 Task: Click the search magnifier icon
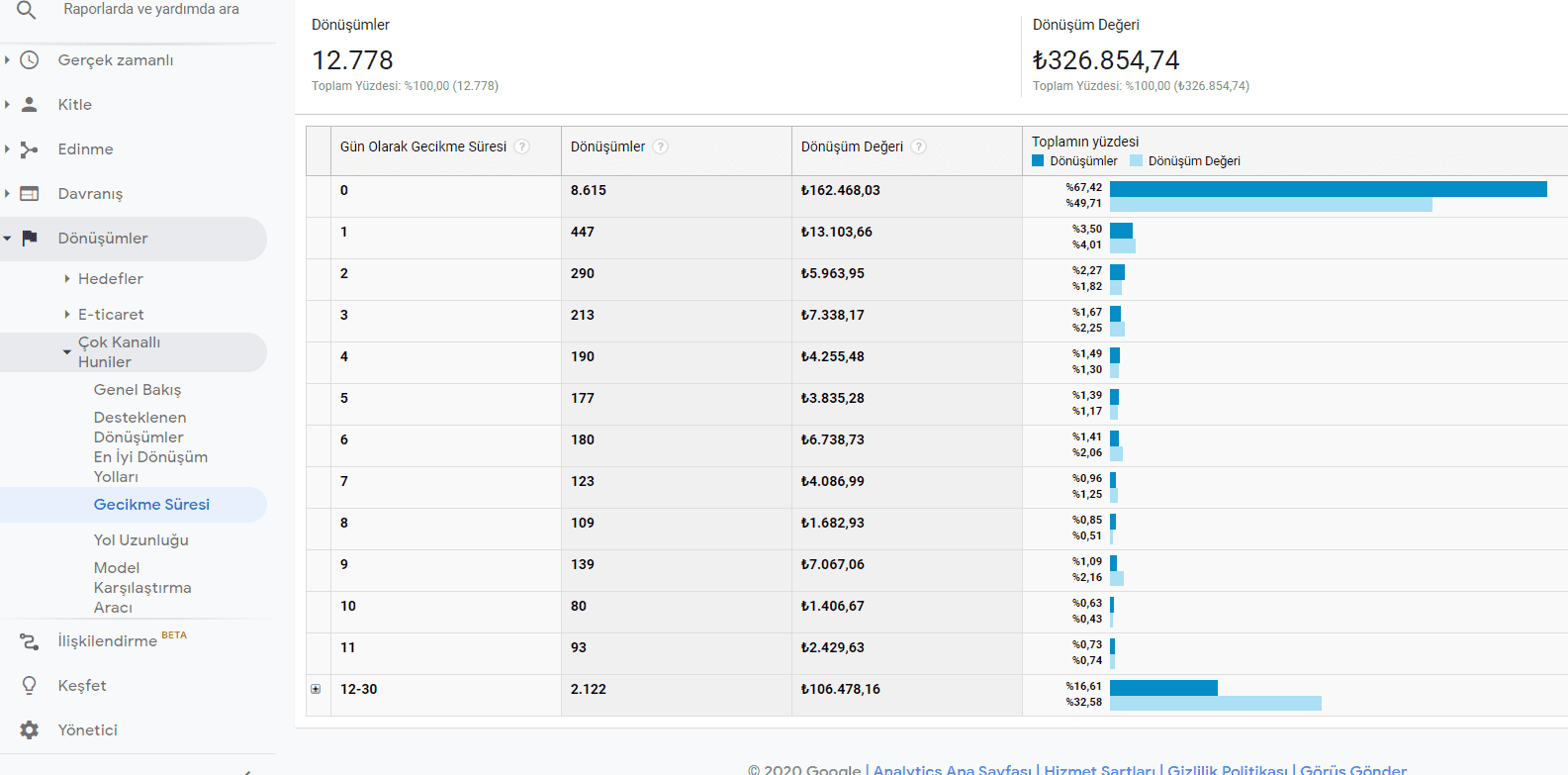27,10
